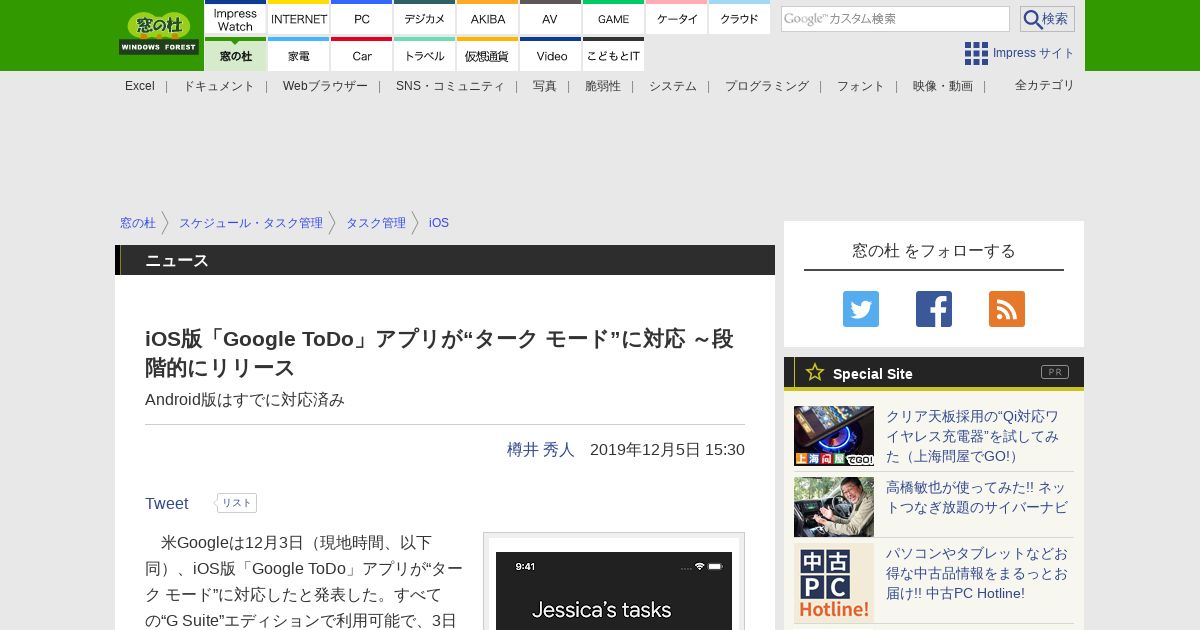Open 高橋敏也が使ってみた article link
This screenshot has height=630, width=1200.
point(977,497)
